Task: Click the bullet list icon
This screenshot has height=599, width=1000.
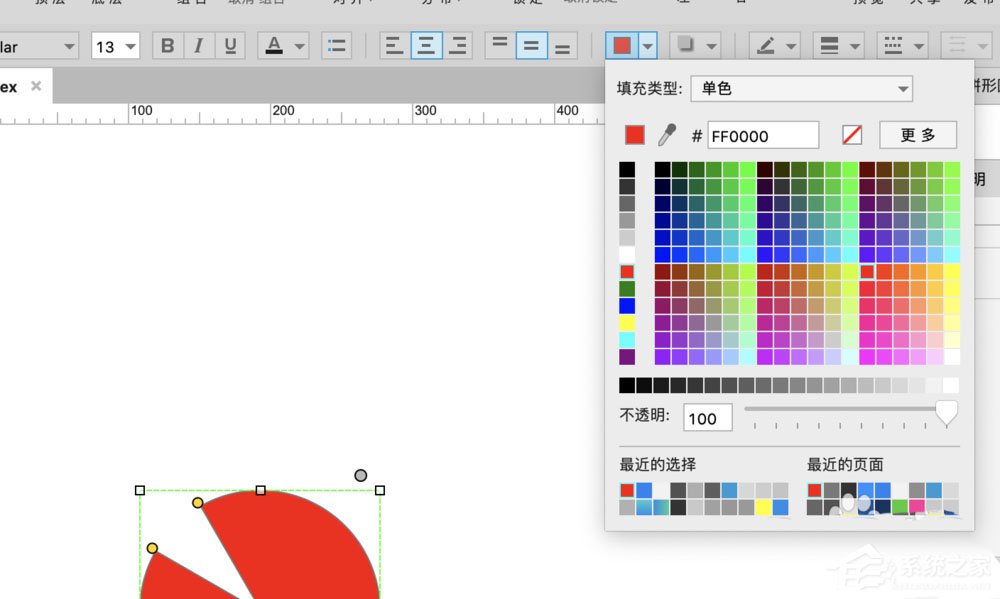Action: pos(337,46)
